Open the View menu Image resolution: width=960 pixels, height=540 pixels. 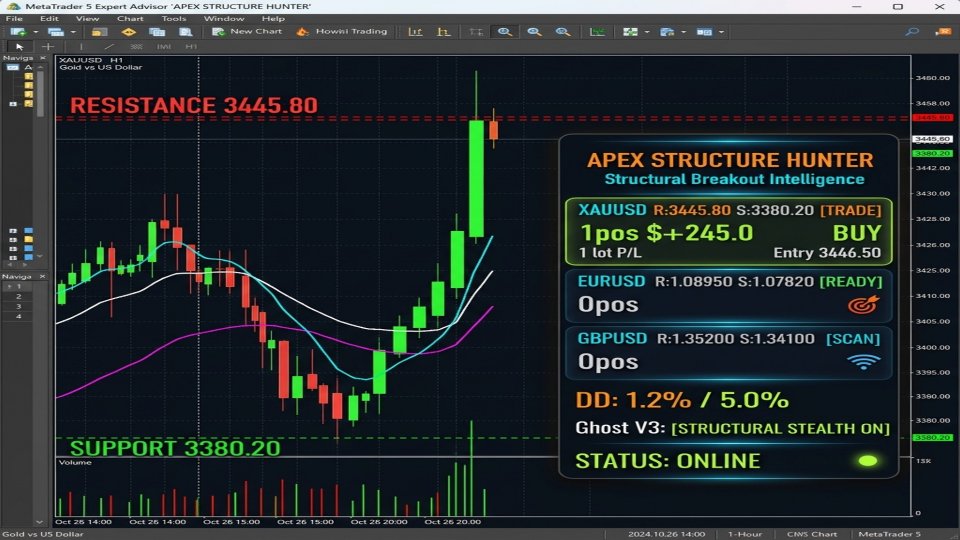pyautogui.click(x=88, y=18)
